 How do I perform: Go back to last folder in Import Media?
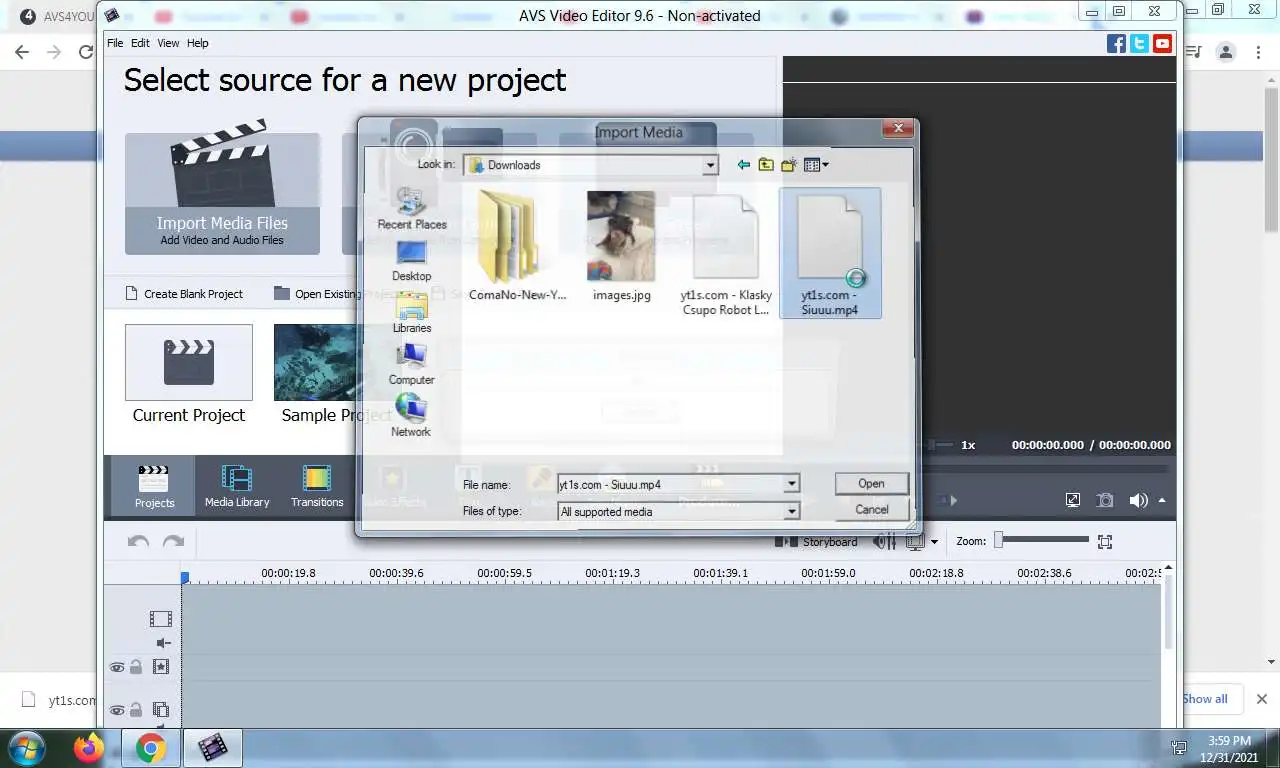(x=743, y=165)
